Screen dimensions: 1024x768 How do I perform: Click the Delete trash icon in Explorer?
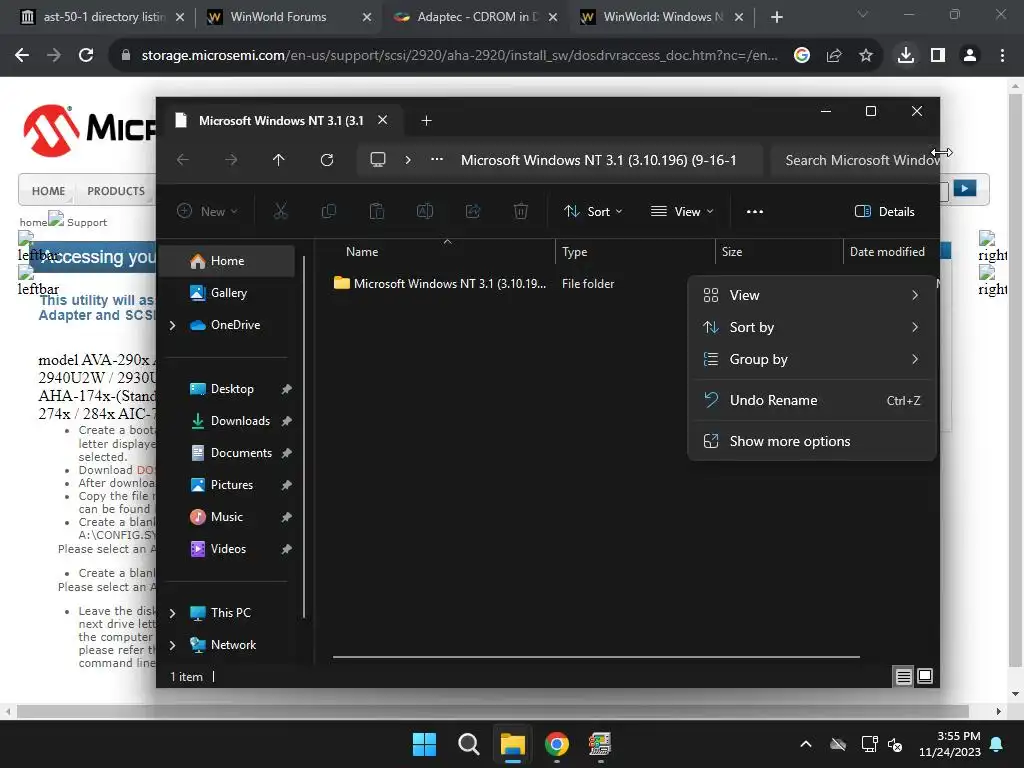point(520,211)
